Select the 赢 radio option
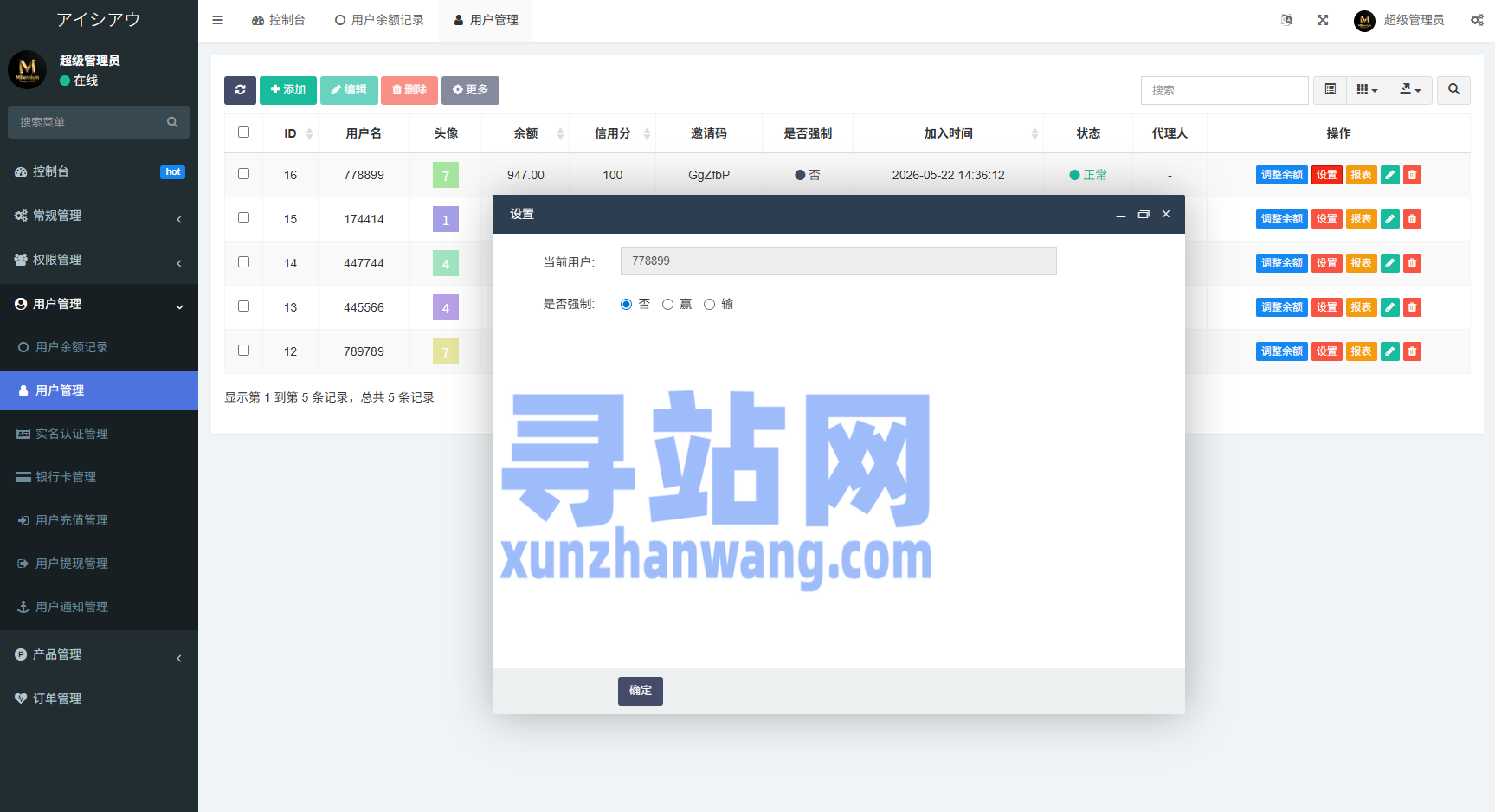The width and height of the screenshot is (1495, 812). tap(667, 304)
